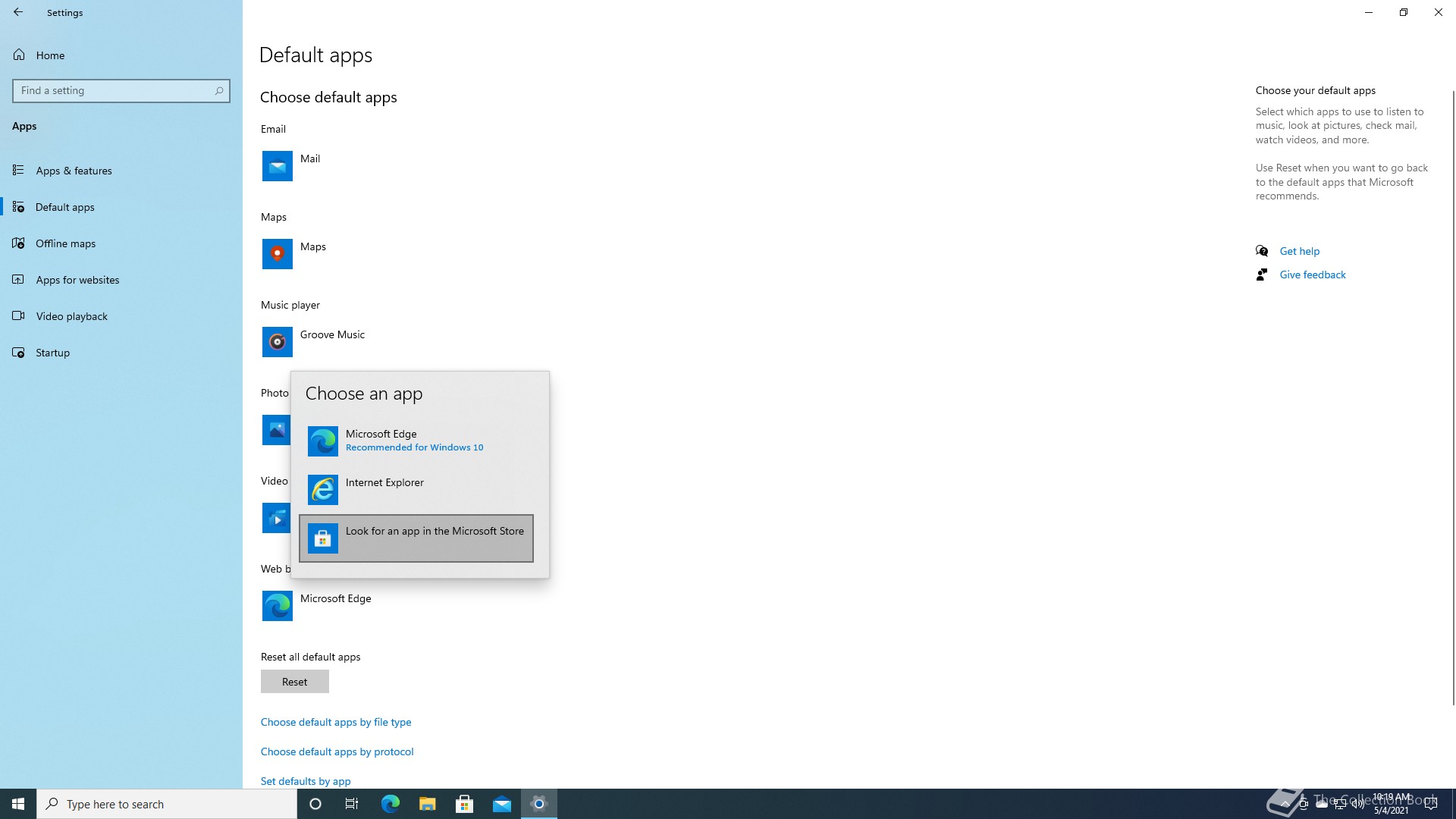This screenshot has width=1456, height=819.
Task: Click the Internet Explorer icon in popup
Action: point(323,490)
